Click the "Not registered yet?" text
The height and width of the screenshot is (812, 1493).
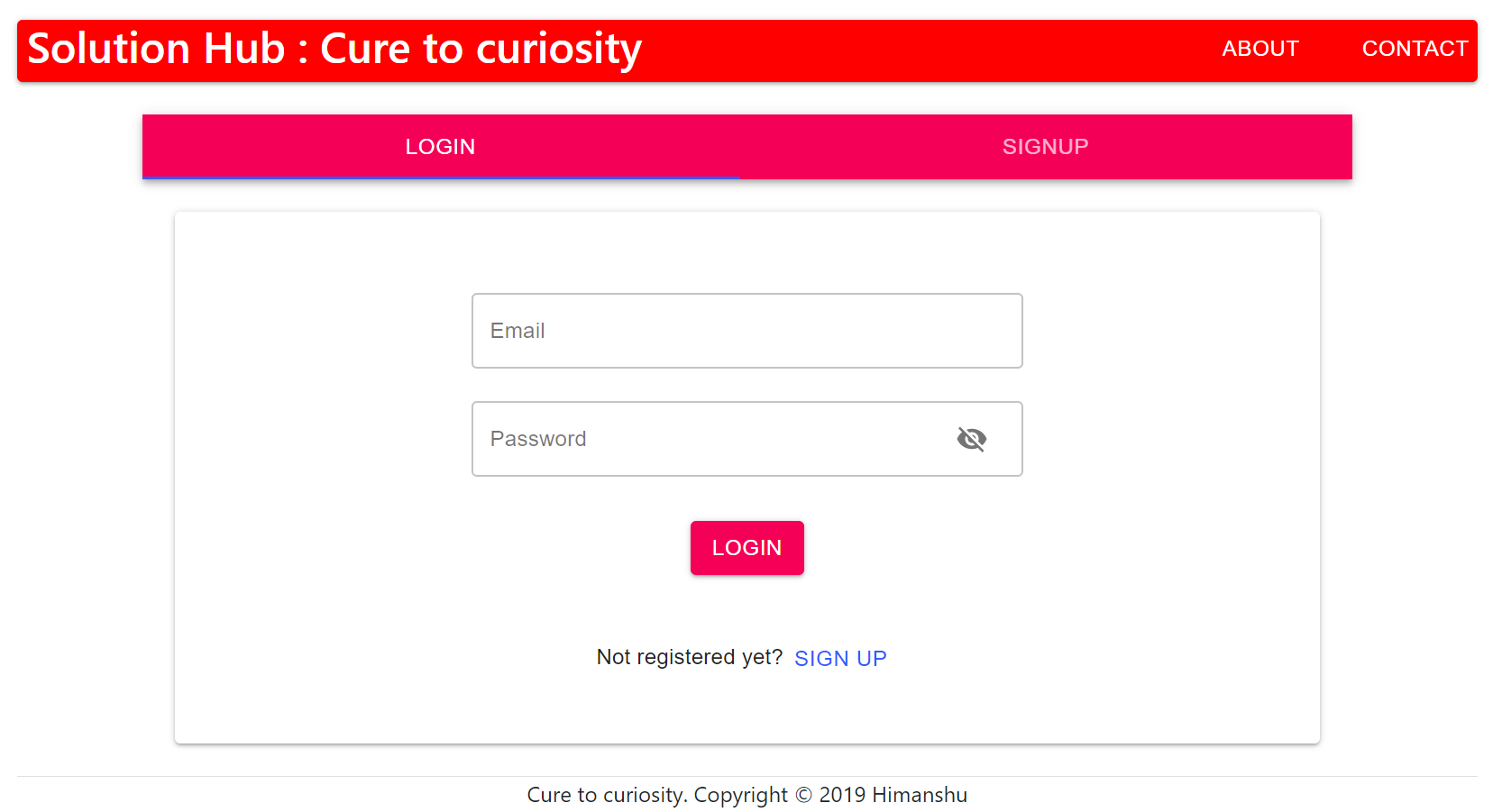[689, 657]
